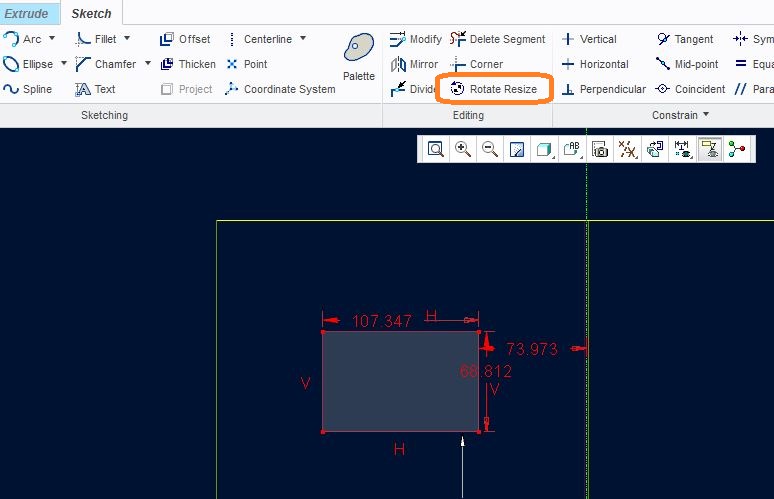Select the Spline tool

pos(28,89)
